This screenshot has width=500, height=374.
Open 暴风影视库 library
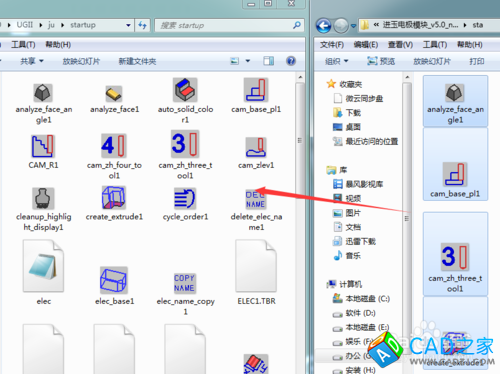358,184
